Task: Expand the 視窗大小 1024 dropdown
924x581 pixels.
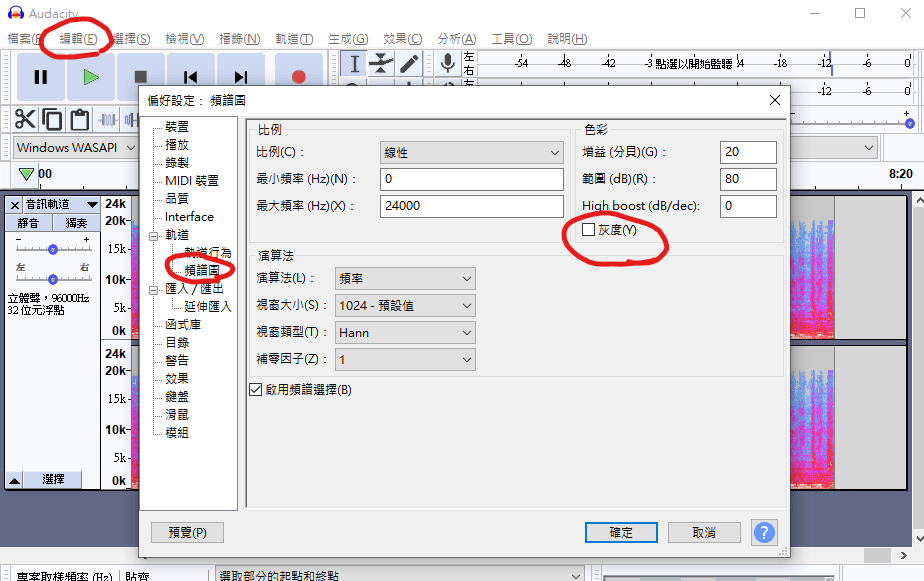Action: 405,306
